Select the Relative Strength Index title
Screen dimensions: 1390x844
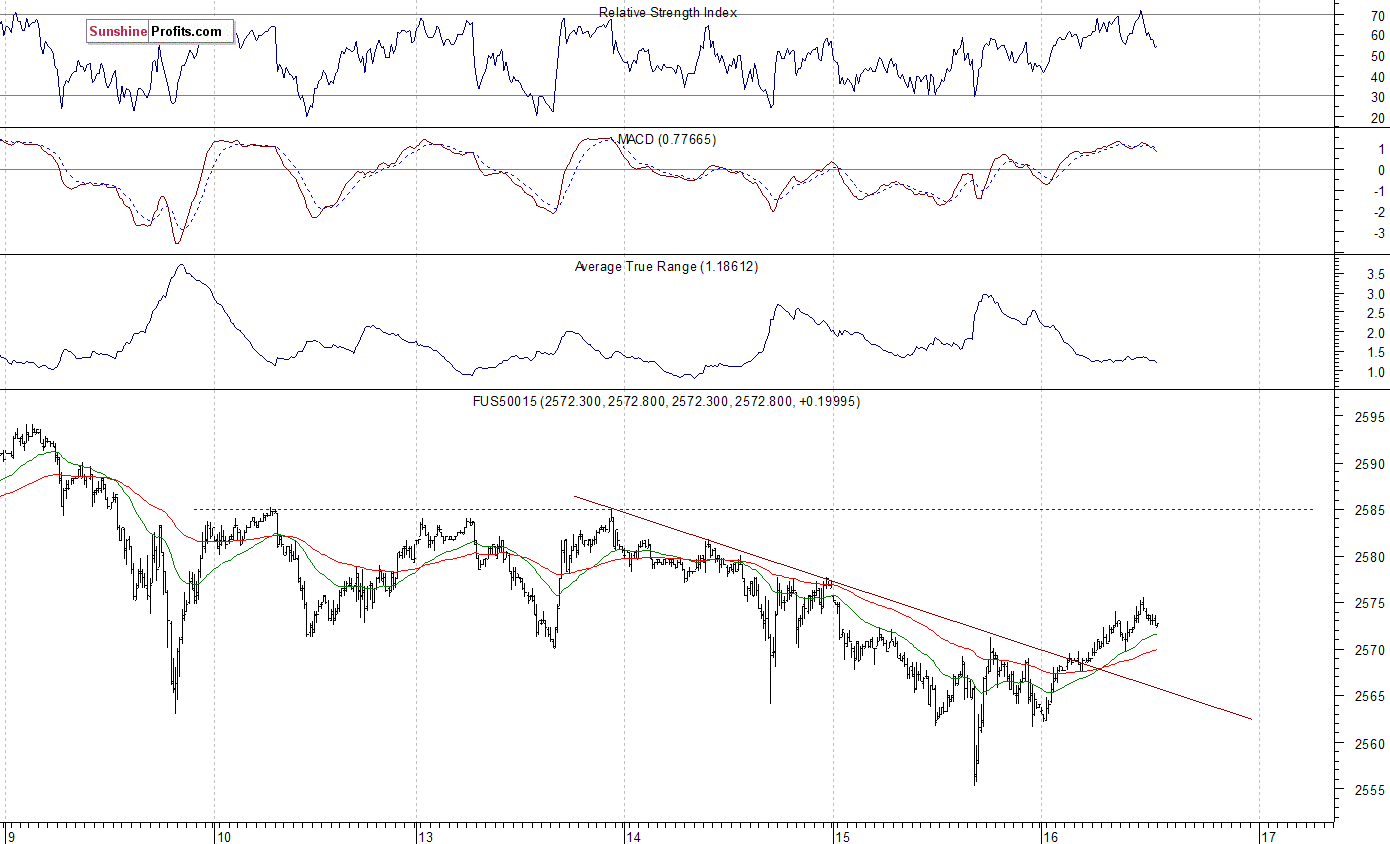(668, 13)
